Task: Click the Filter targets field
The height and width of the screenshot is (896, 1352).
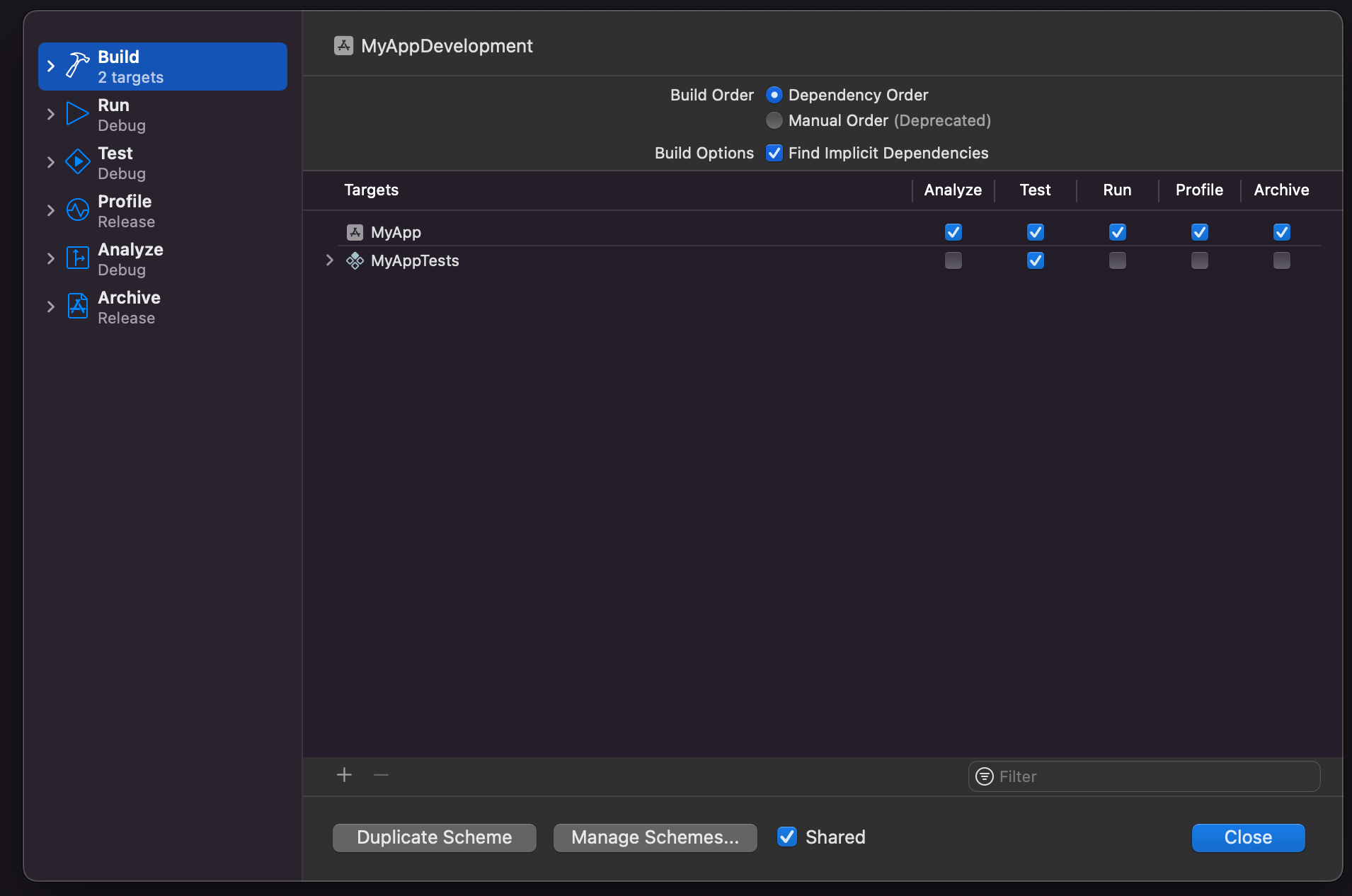Action: pyautogui.click(x=1154, y=776)
